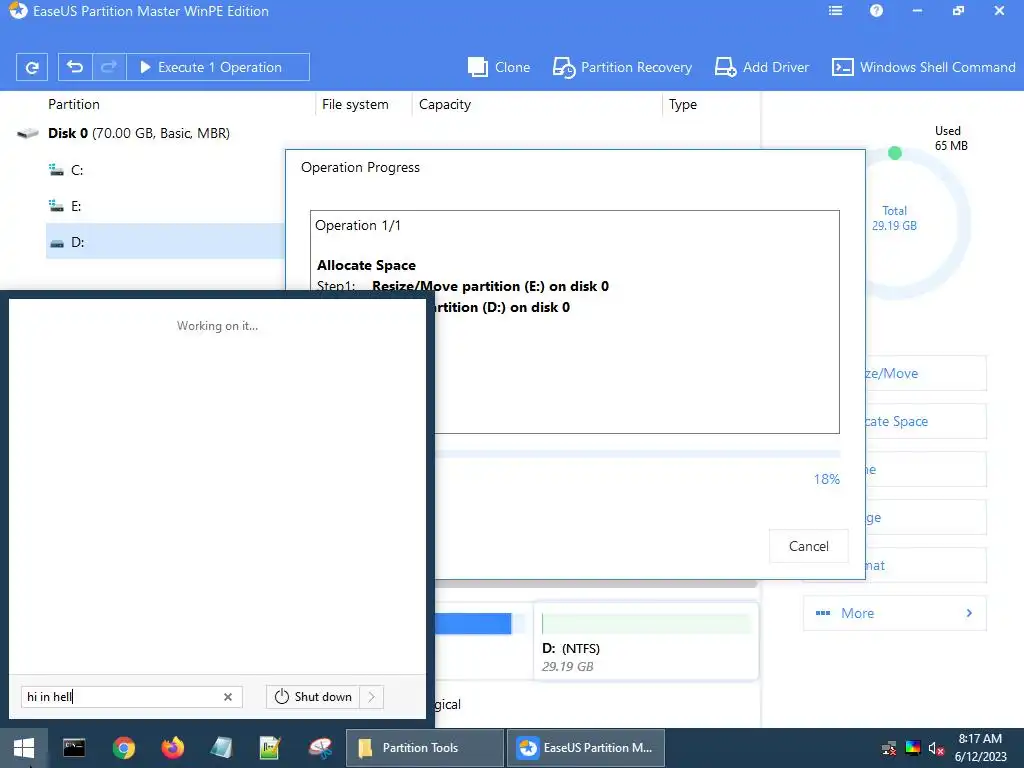Undo the last pending operation
Image resolution: width=1024 pixels, height=768 pixels.
tap(75, 67)
